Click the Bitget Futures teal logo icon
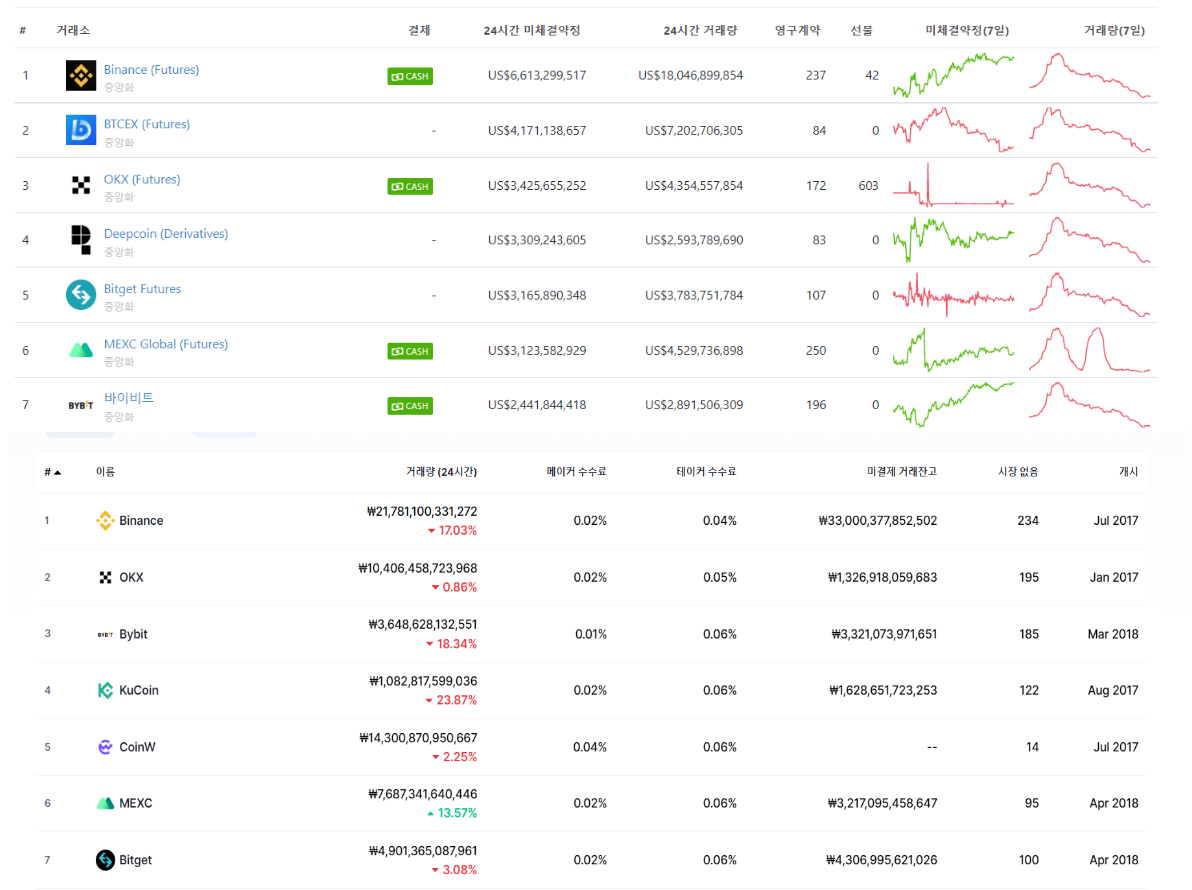This screenshot has width=1192, height=890. 81,295
